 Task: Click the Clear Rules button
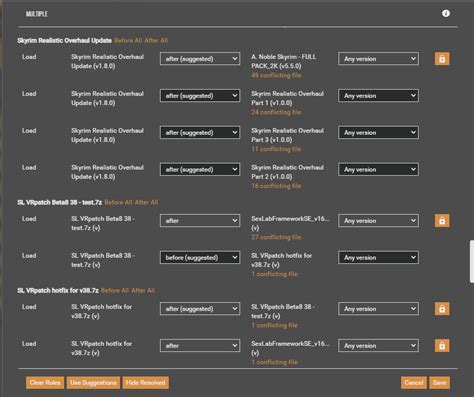(45, 383)
